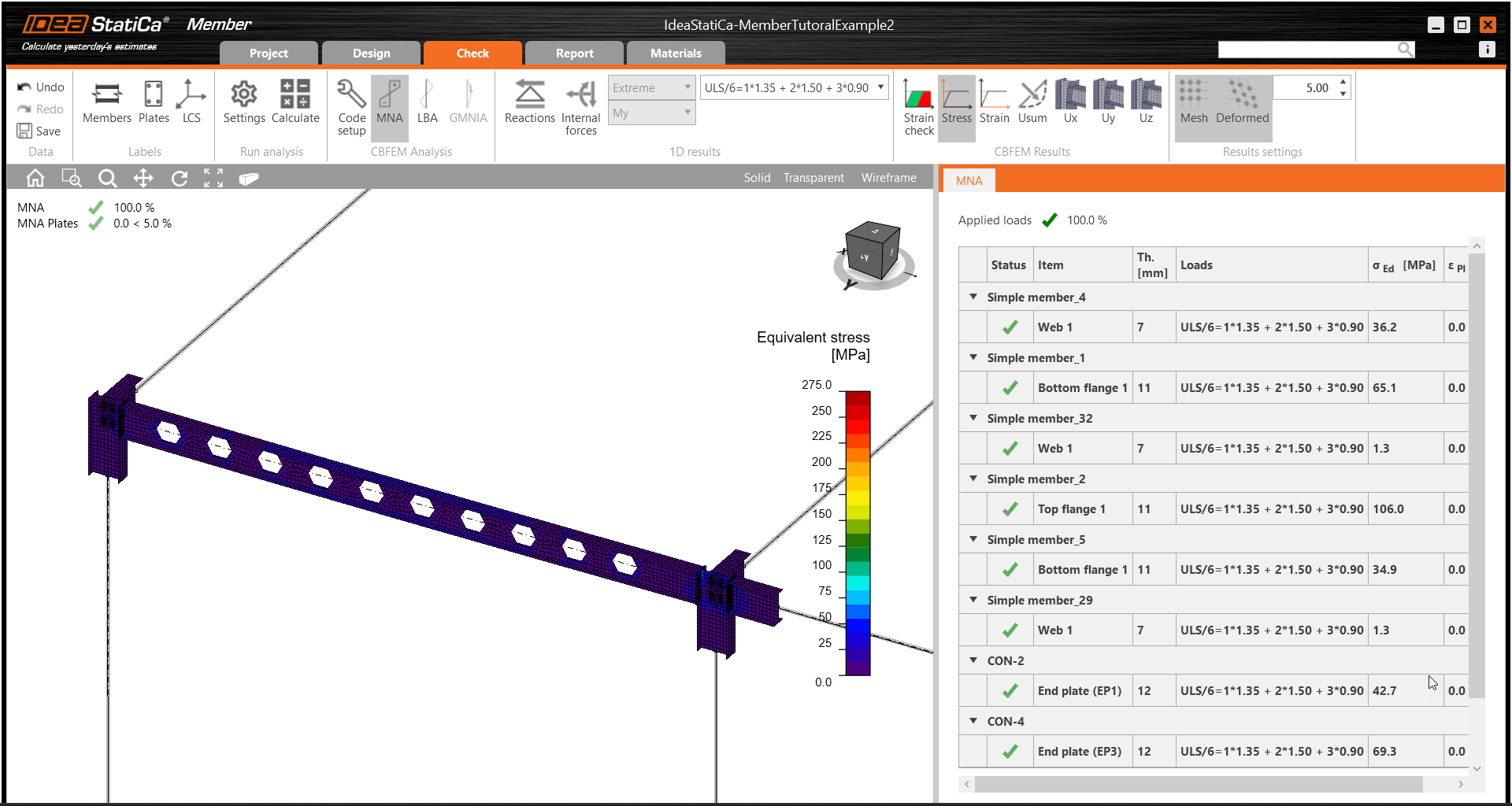
Task: Open the Report tab
Action: click(574, 54)
